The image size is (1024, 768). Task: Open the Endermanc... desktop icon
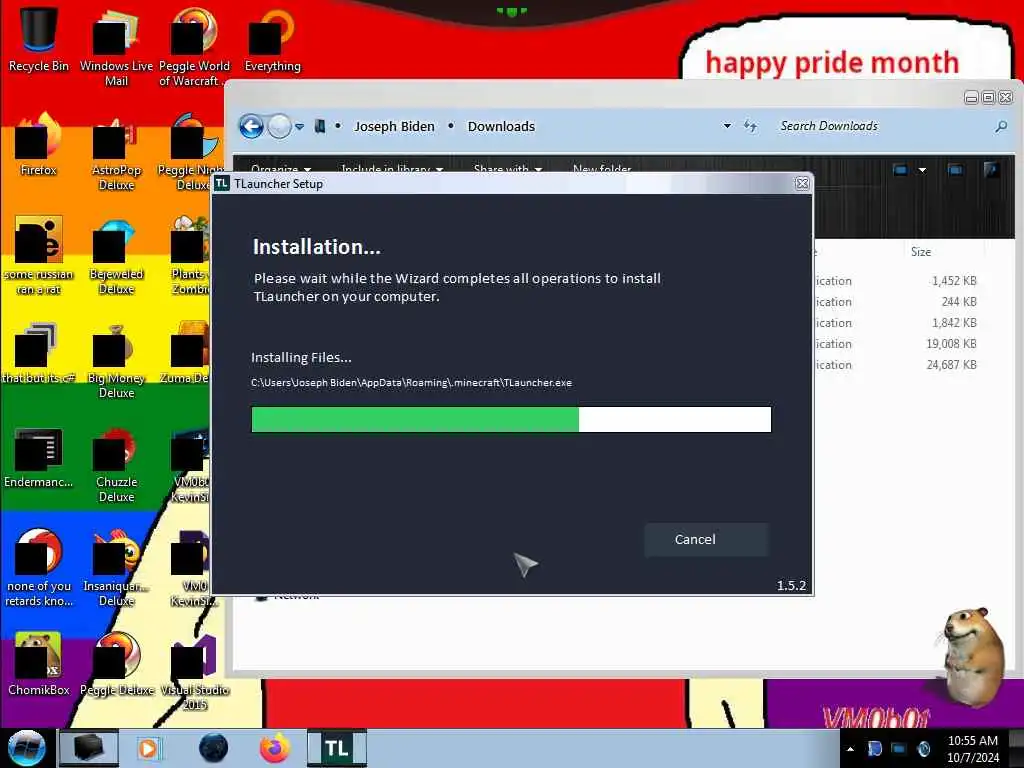pos(39,457)
